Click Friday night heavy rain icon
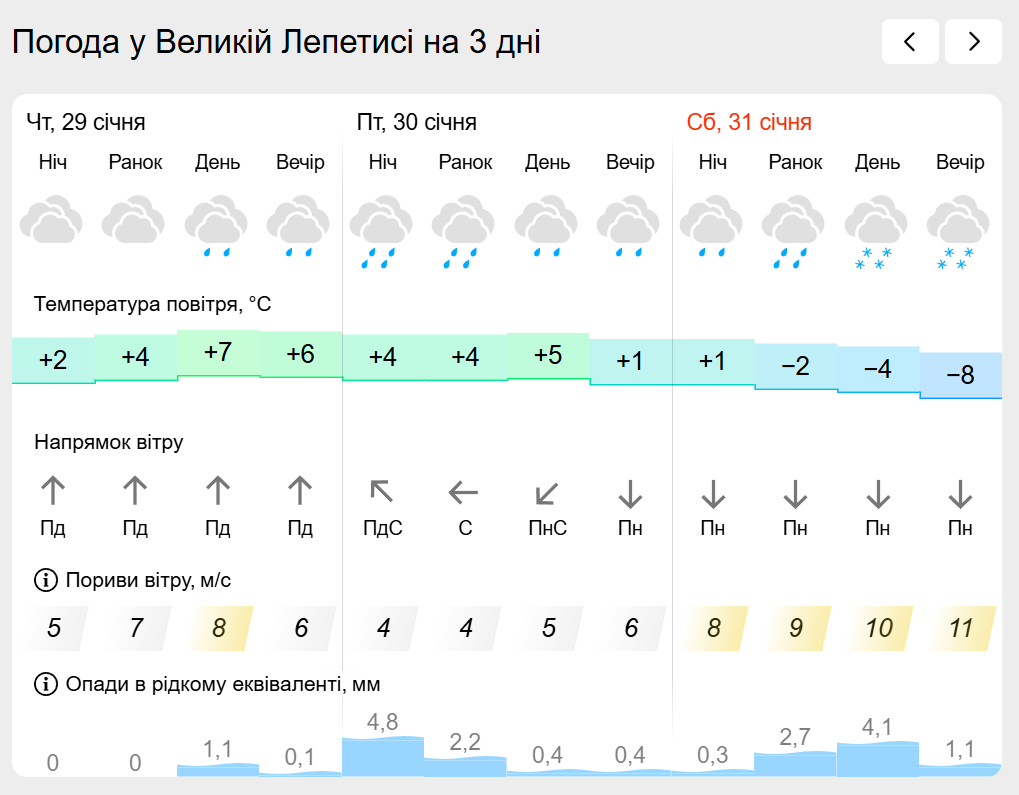1019x795 pixels. (382, 232)
